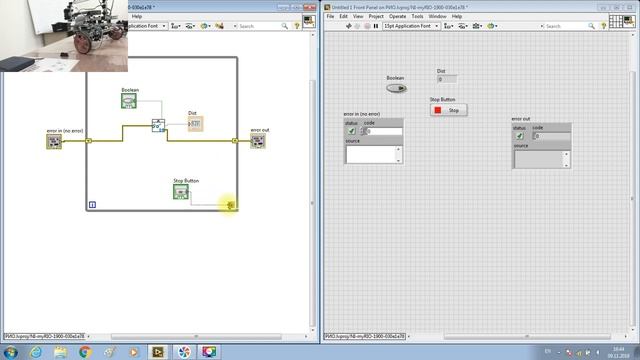This screenshot has width=640, height=360.
Task: Select the Stop Button terminal in block diagram
Action: pyautogui.click(x=181, y=192)
